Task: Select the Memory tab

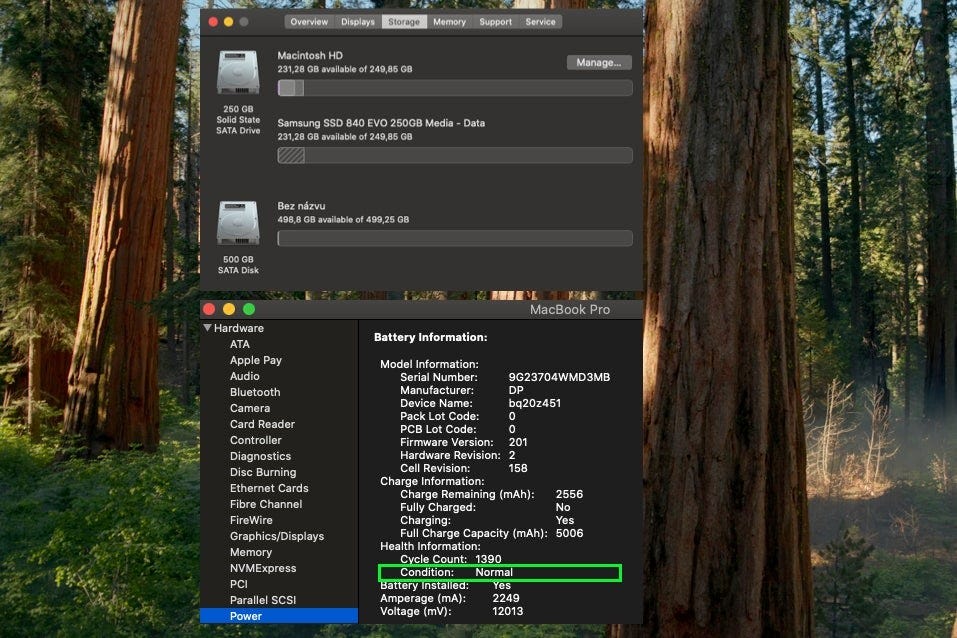Action: coord(449,21)
